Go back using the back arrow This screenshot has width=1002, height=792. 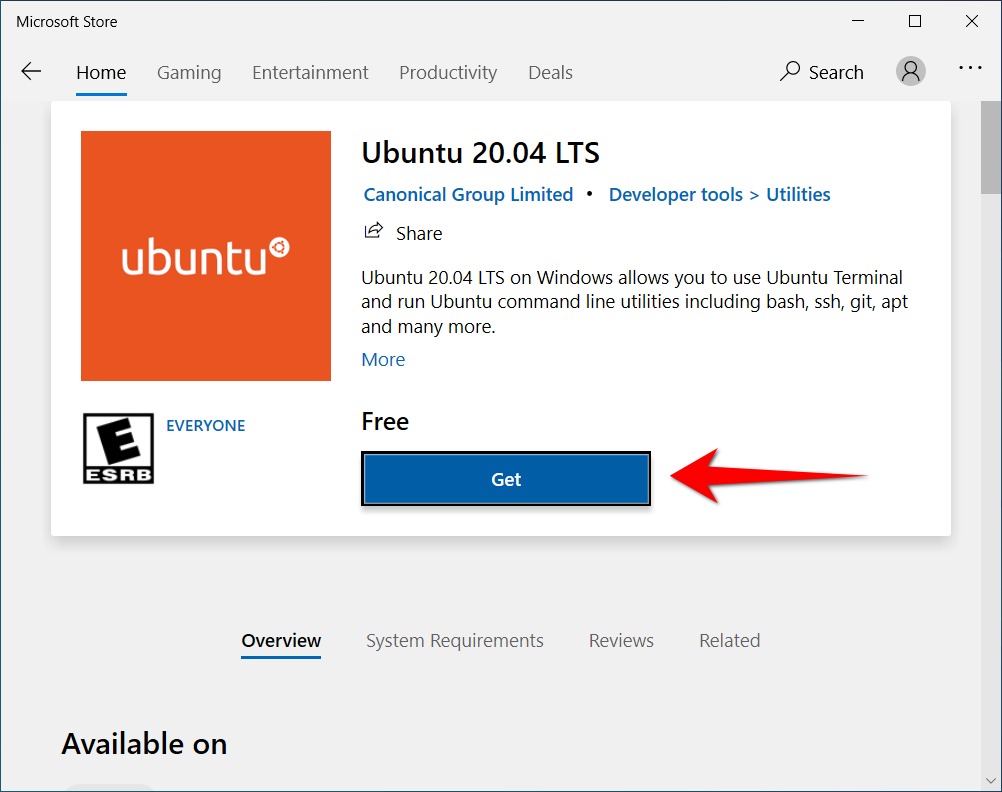(31, 72)
